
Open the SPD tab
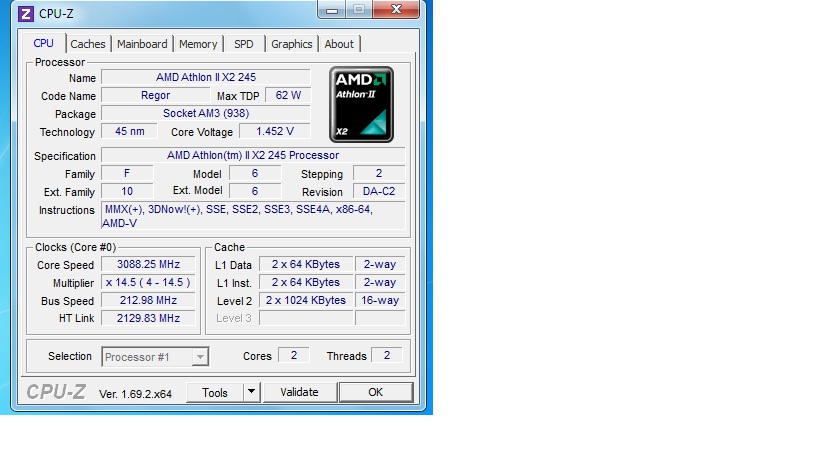[244, 44]
